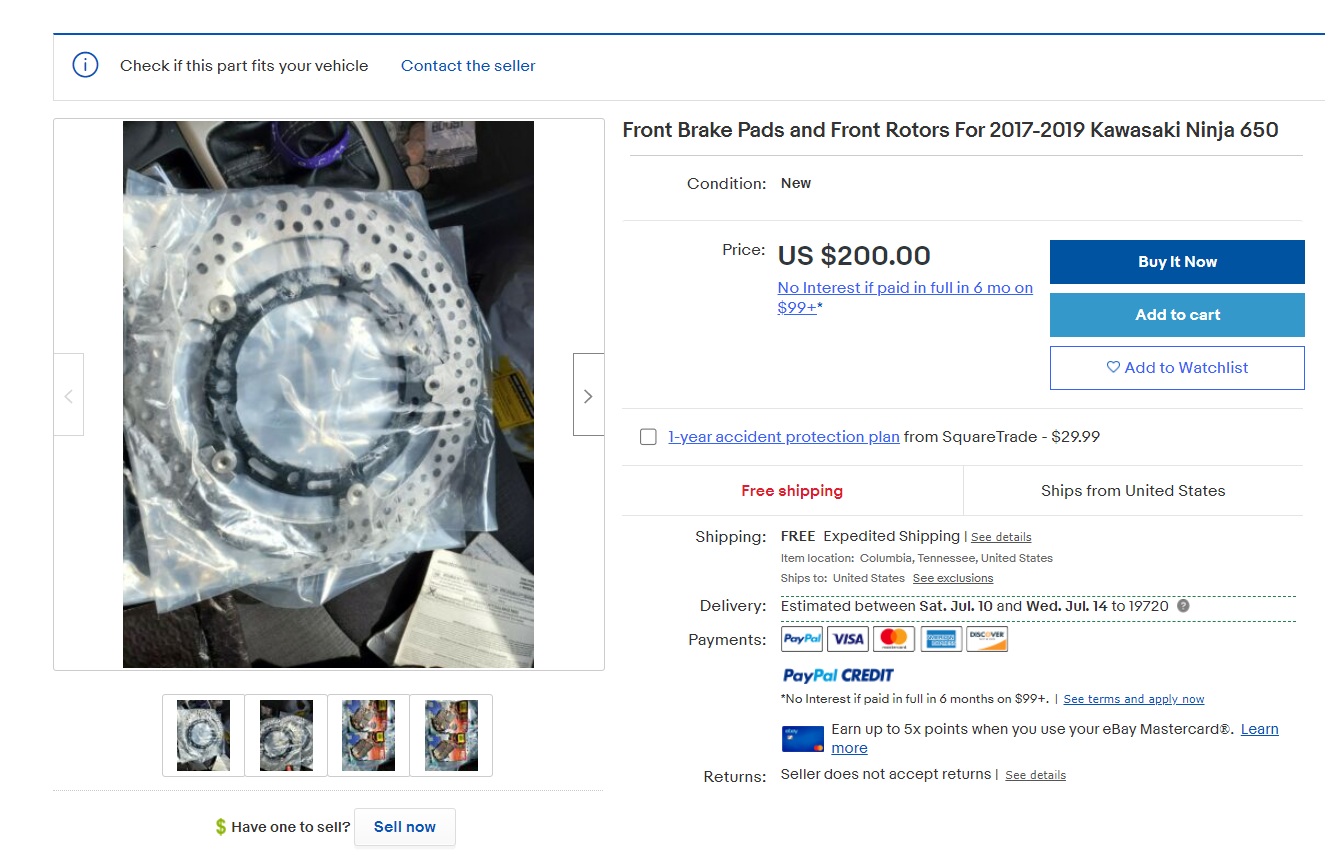This screenshot has height=865, width=1325.
Task: Click the info icon beside vehicle fit check
Action: click(x=86, y=66)
